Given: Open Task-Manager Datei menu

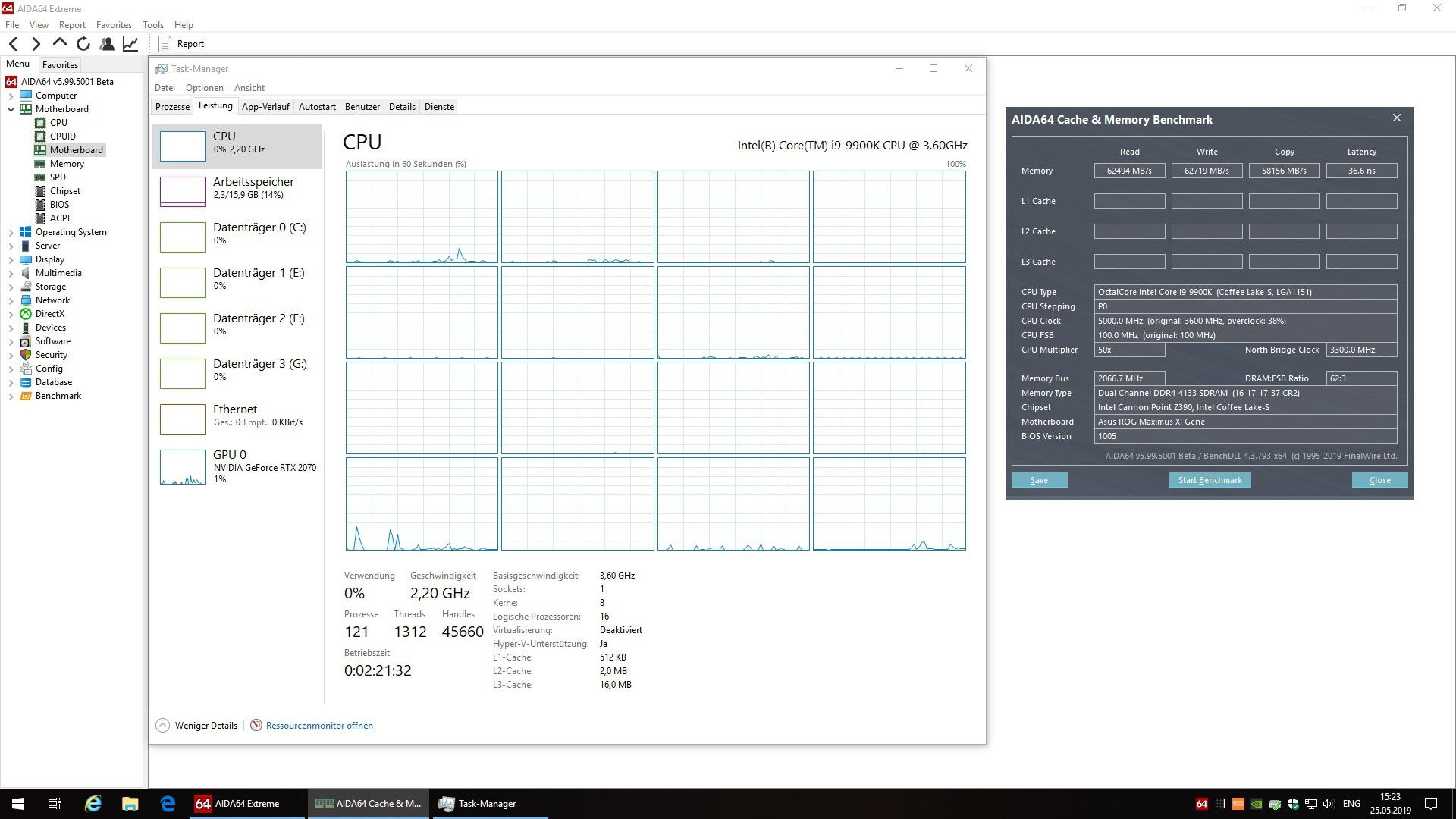Looking at the screenshot, I should click(165, 88).
